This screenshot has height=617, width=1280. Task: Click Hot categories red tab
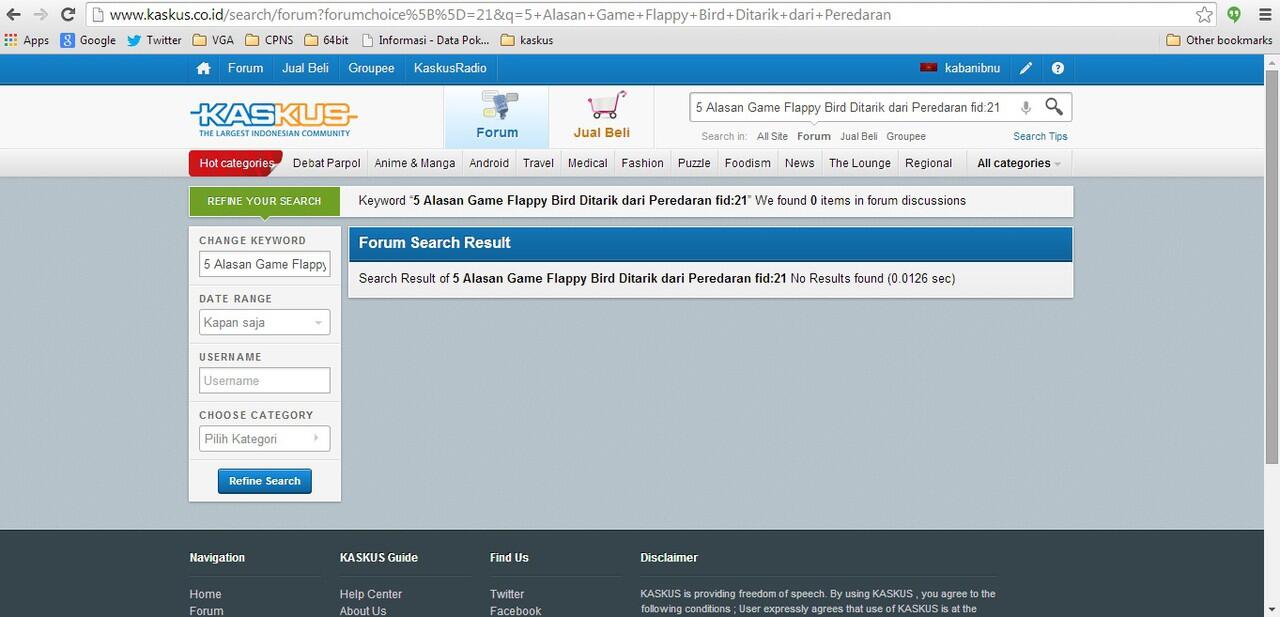click(236, 163)
